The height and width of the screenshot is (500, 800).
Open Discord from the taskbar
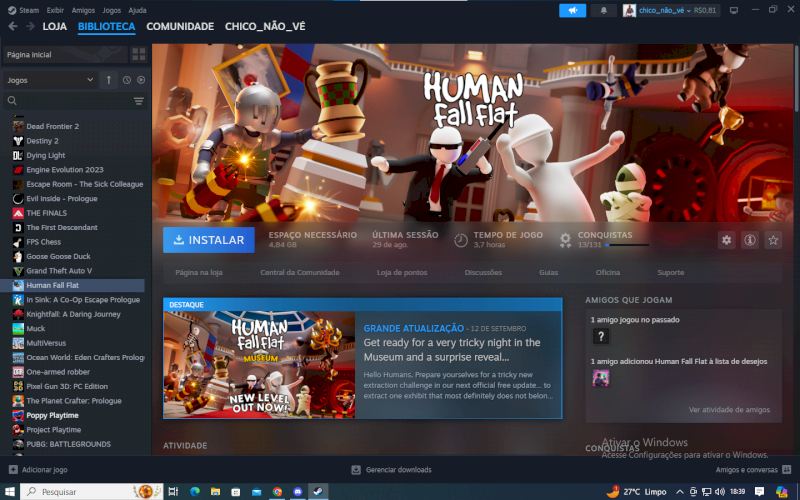click(x=297, y=492)
